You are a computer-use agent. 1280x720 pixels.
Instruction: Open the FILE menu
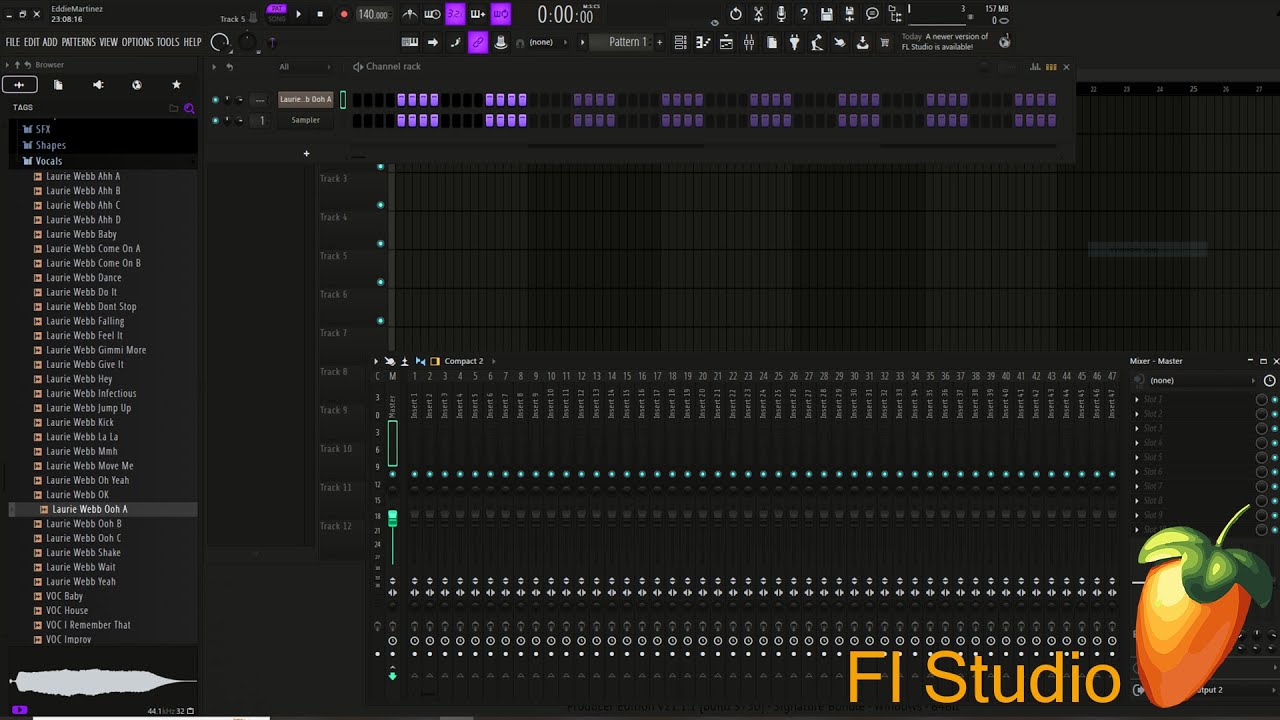13,42
